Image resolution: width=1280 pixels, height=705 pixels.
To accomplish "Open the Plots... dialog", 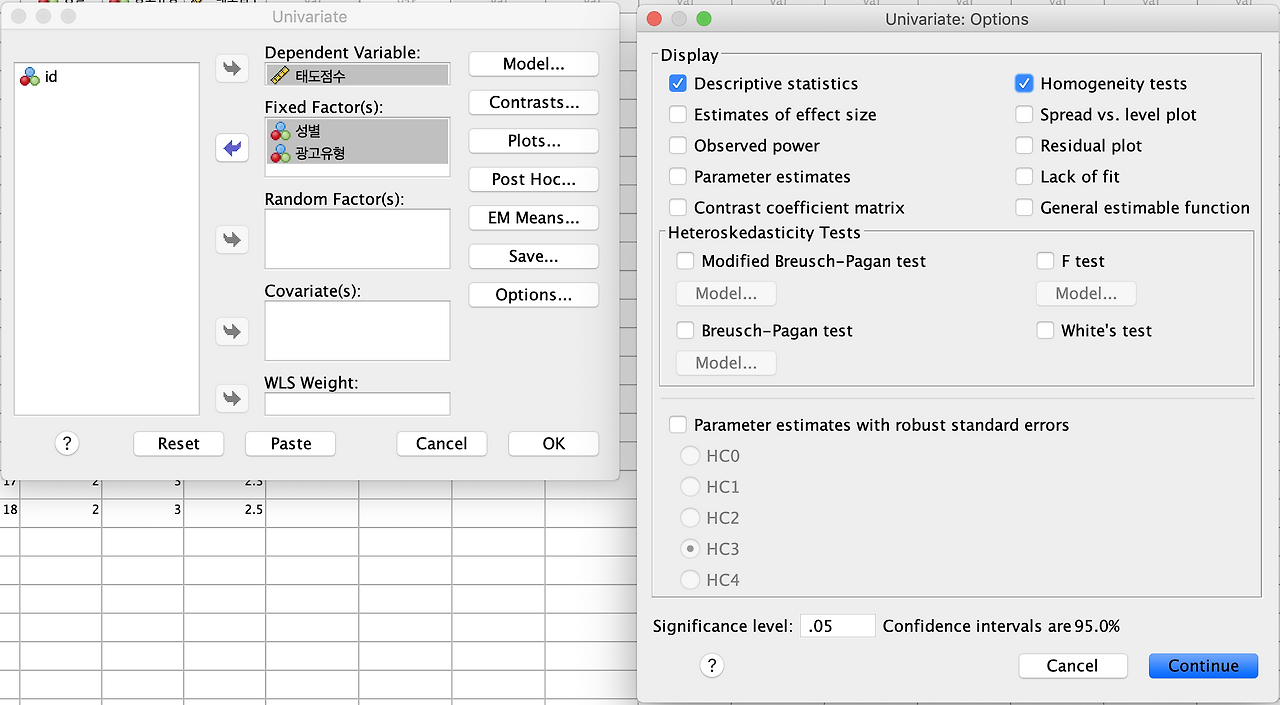I will 533,141.
